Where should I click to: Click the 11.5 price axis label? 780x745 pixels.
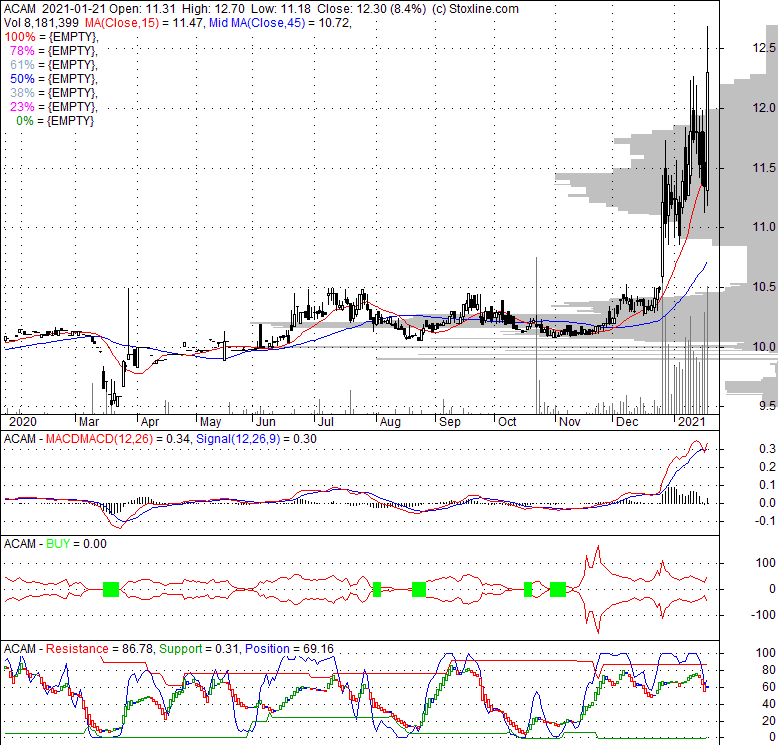pos(764,168)
